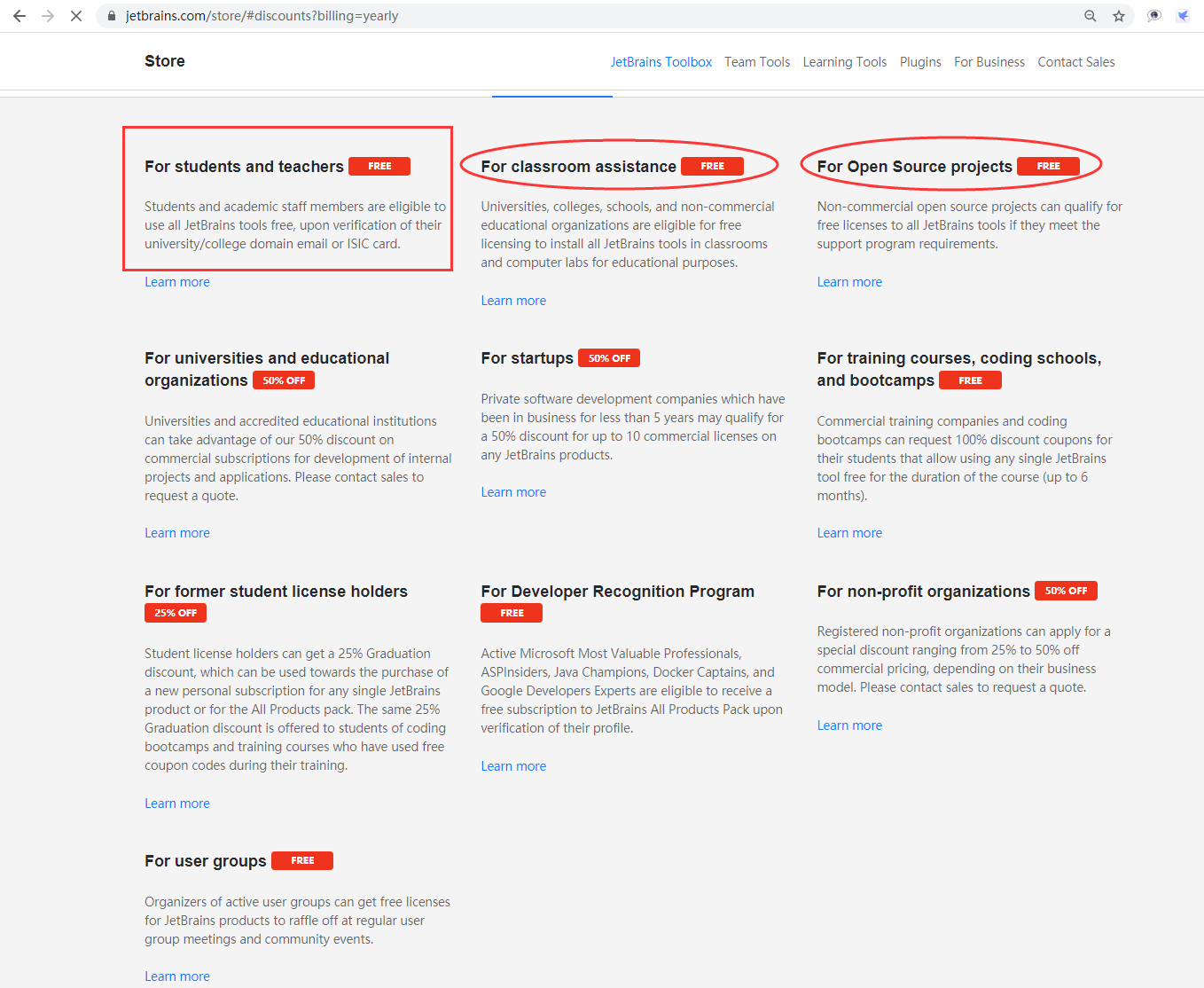Image resolution: width=1204 pixels, height=988 pixels.
Task: Learn more about universities and educational organizations
Action: click(177, 533)
